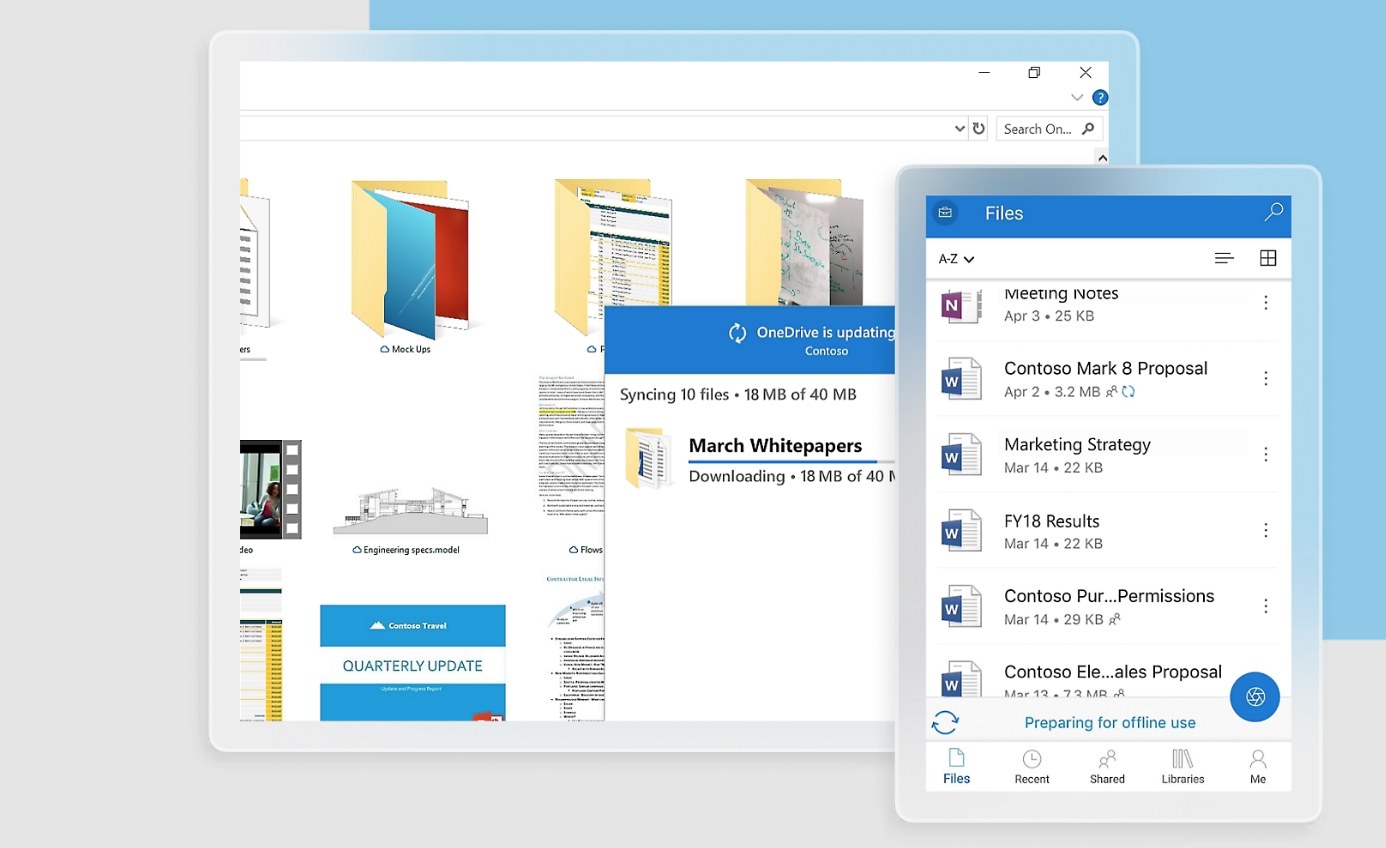Open the March Whitepapers folder icon
Viewport: 1386px width, 848px height.
pos(647,458)
